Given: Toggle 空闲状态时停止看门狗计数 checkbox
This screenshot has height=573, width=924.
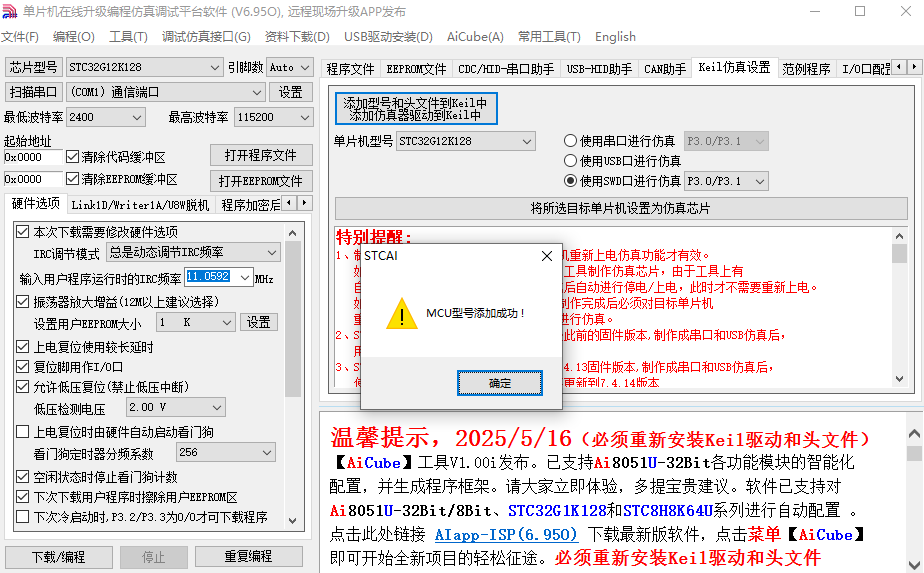Looking at the screenshot, I should point(22,476).
